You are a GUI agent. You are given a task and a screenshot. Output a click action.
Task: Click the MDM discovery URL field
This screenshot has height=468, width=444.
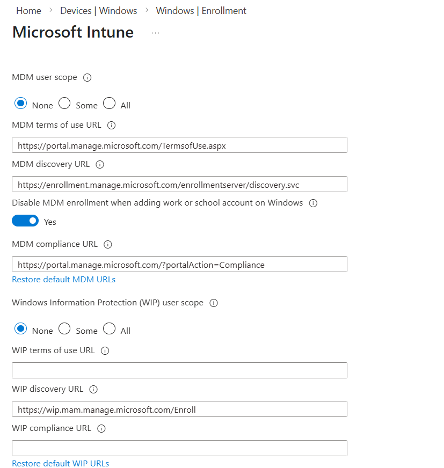click(180, 184)
